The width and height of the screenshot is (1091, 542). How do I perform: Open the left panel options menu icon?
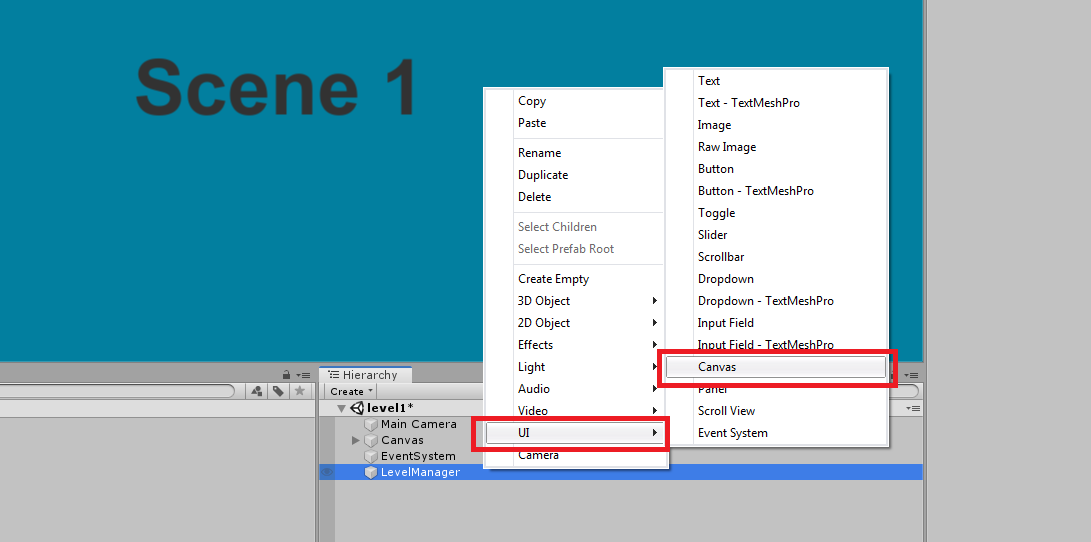[x=304, y=374]
